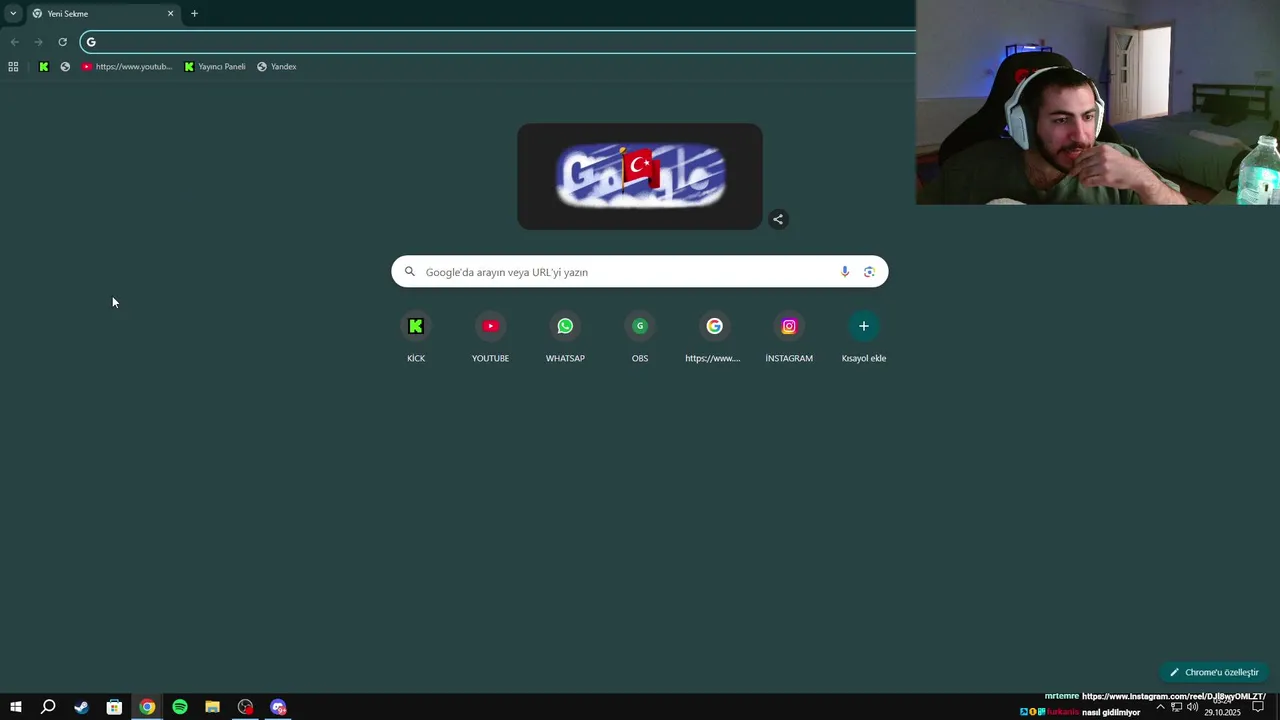Open the YOUTUBE shortcut tile
Viewport: 1280px width, 720px height.
click(x=490, y=337)
